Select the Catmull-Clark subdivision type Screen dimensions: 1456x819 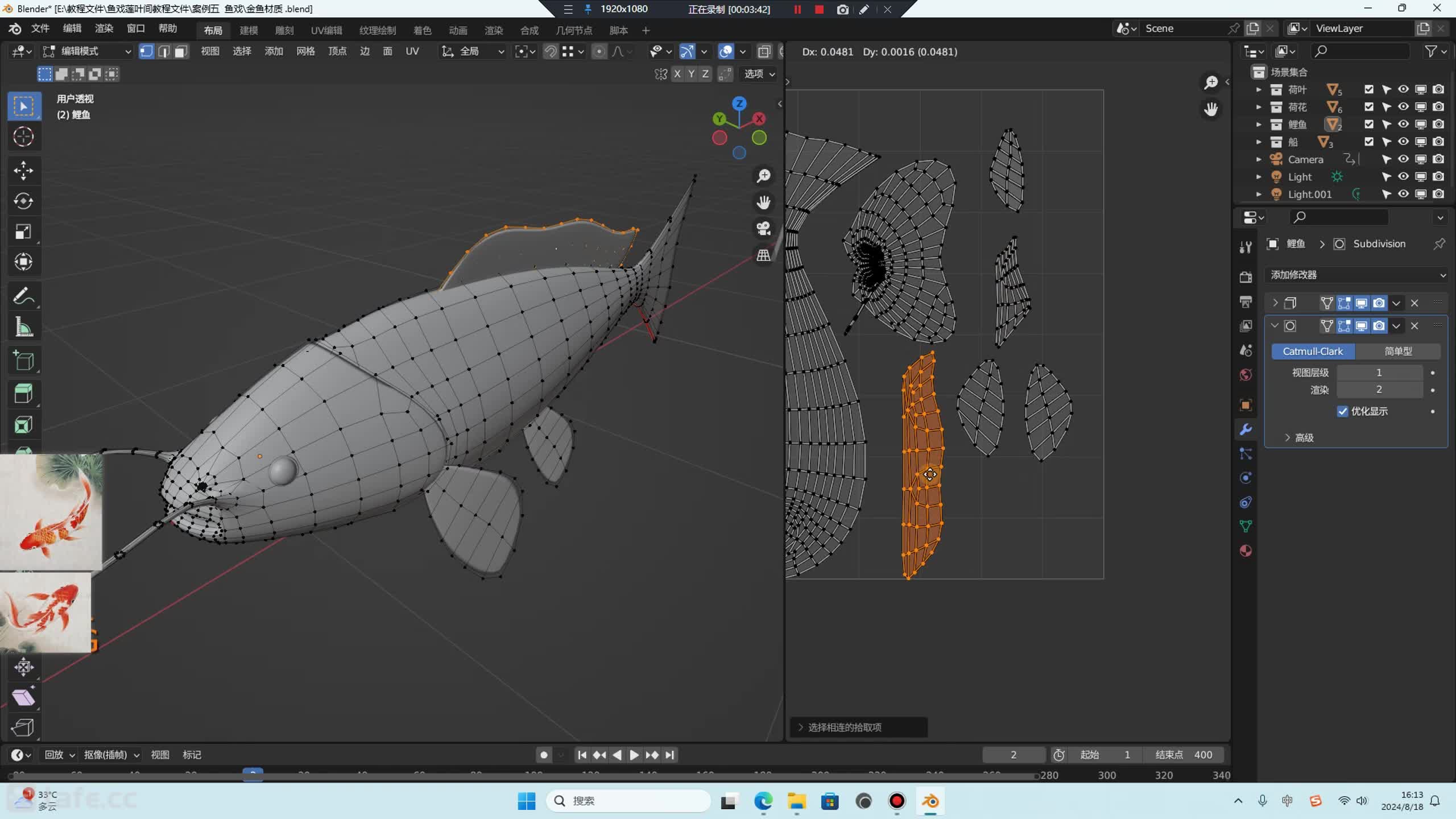click(1313, 351)
